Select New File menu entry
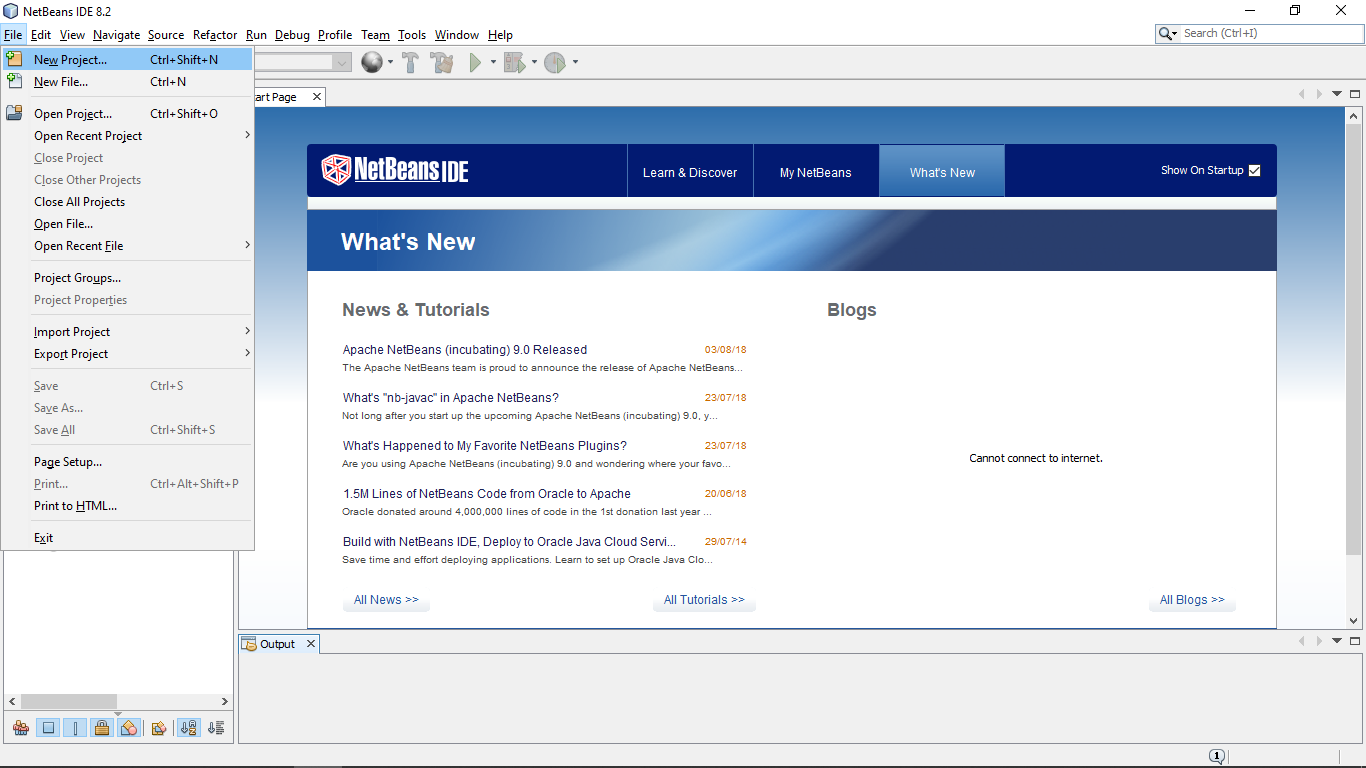 click(x=128, y=82)
